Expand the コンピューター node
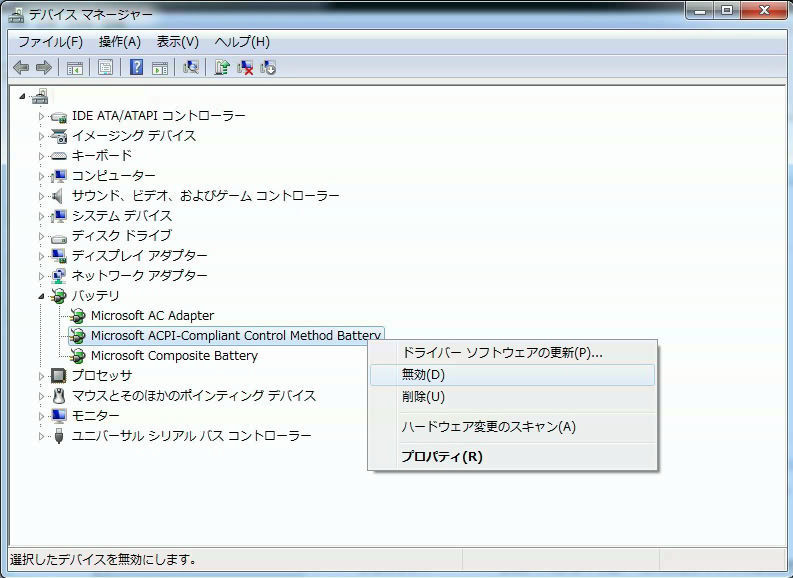This screenshot has height=578, width=793. point(41,176)
